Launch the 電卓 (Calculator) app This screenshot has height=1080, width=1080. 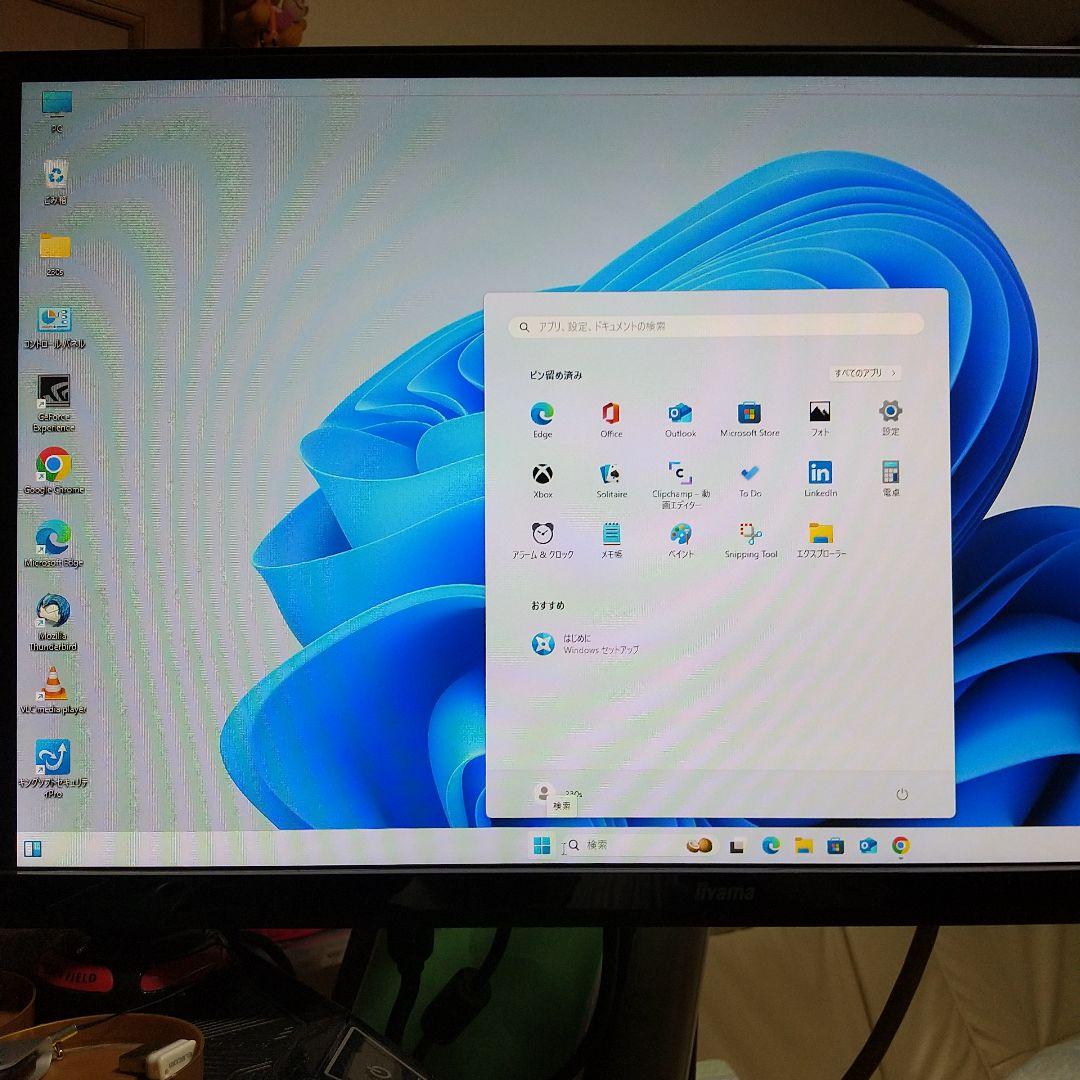tap(890, 478)
